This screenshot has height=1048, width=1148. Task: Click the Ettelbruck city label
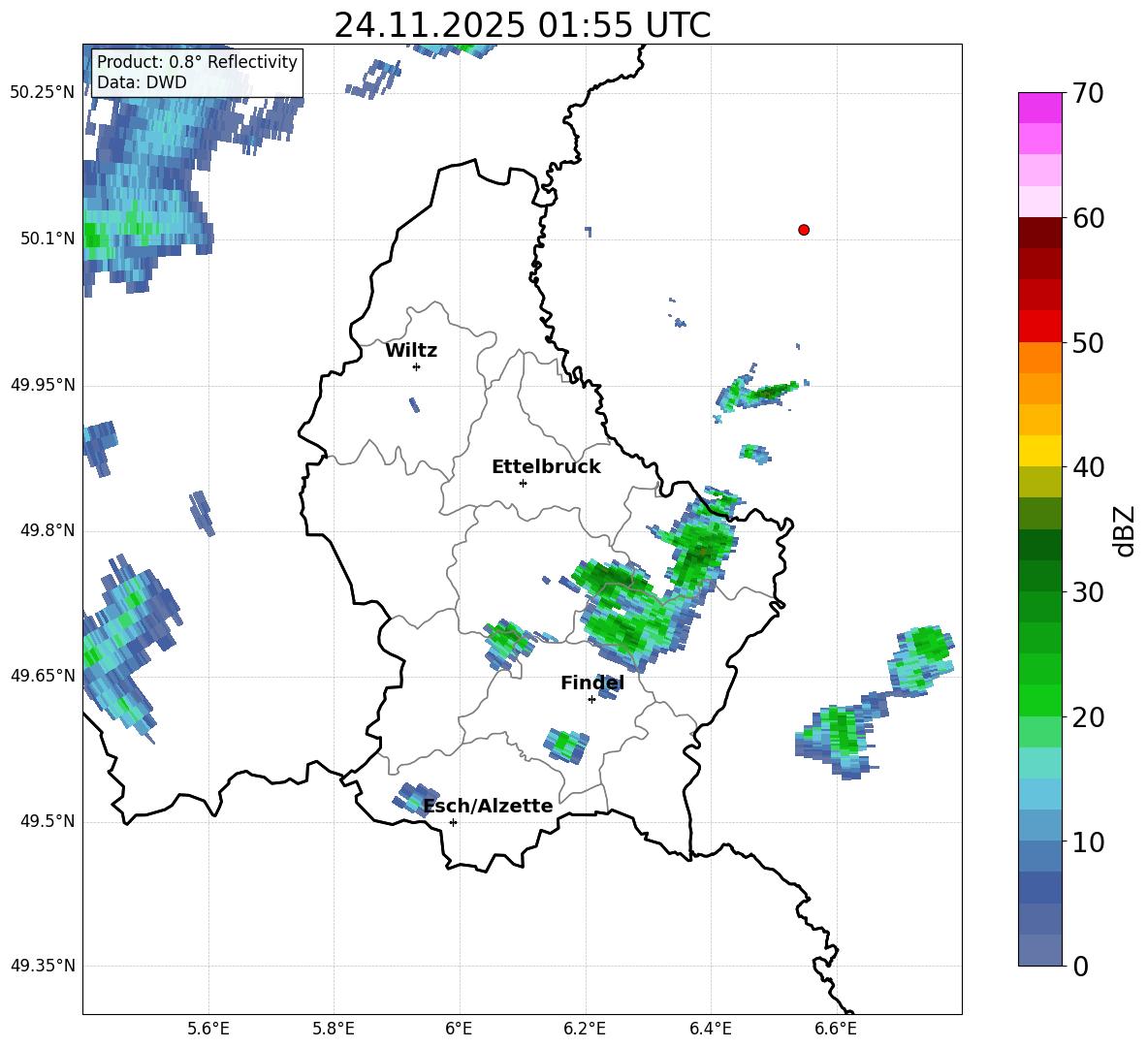pos(546,467)
